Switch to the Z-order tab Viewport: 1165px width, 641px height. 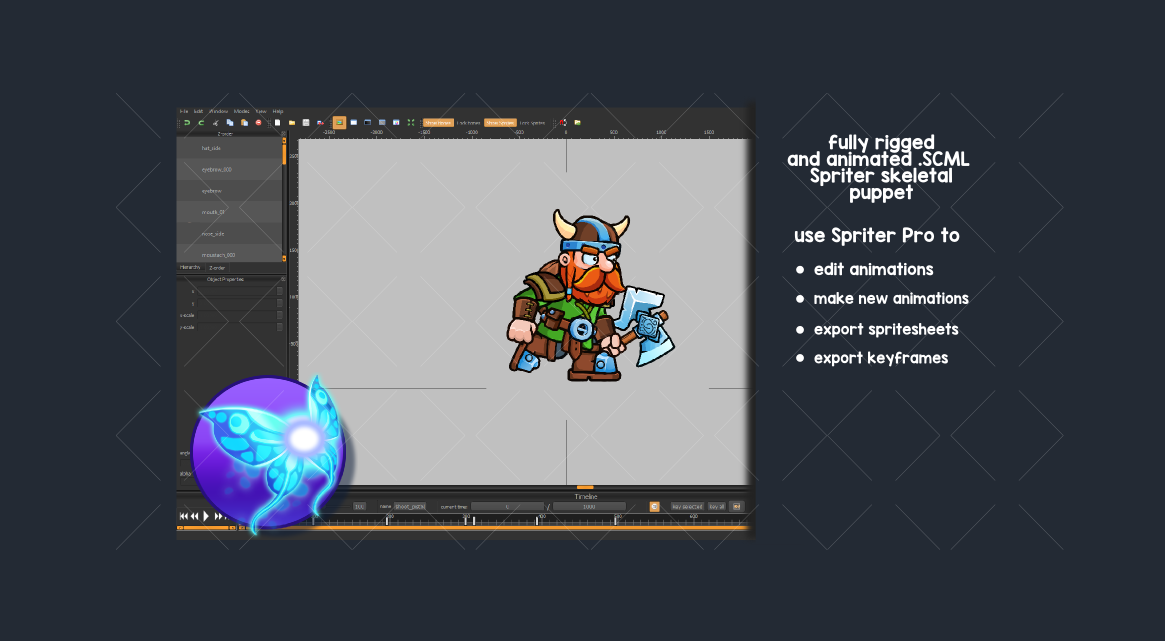[x=217, y=267]
